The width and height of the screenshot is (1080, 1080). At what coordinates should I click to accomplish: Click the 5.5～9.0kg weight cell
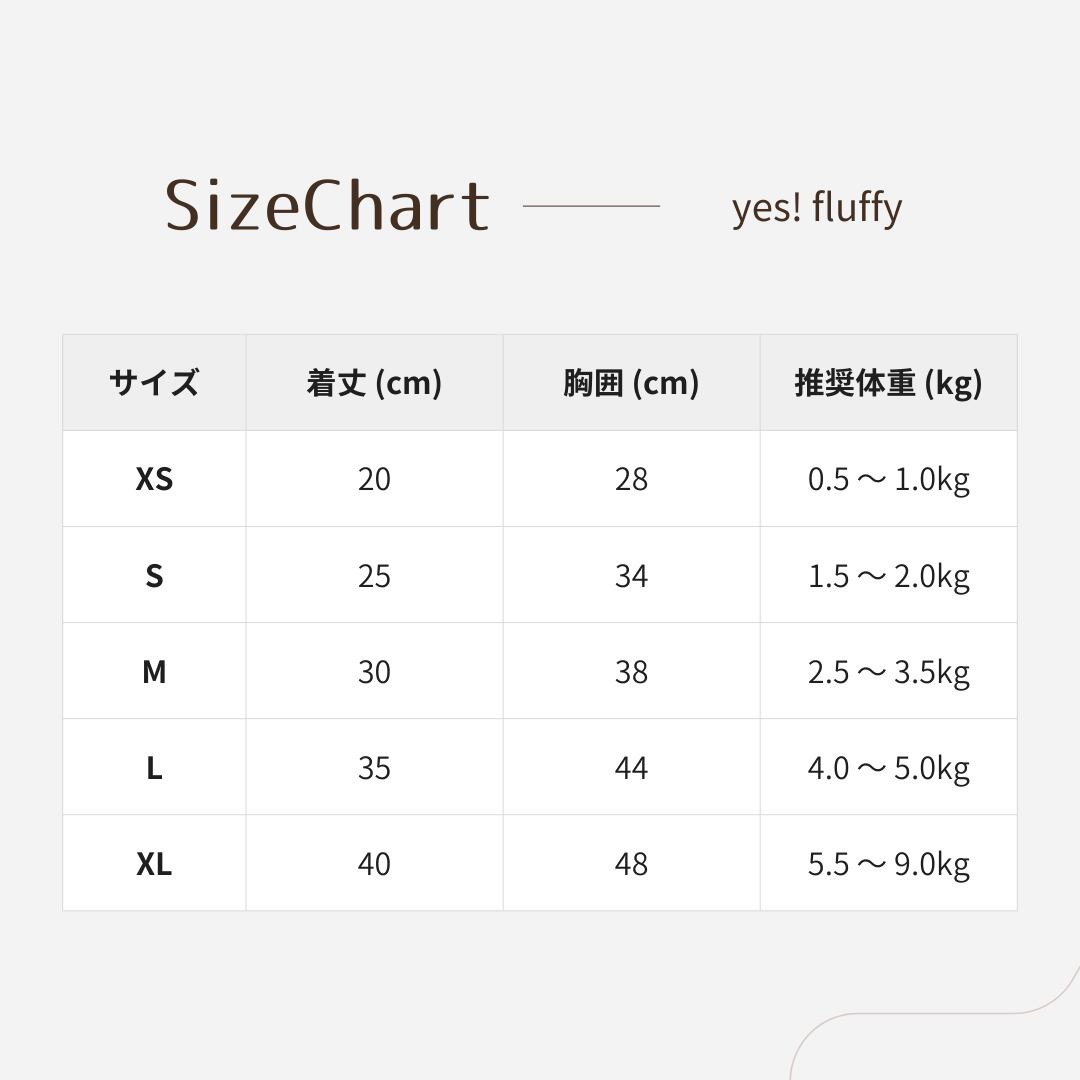(888, 864)
